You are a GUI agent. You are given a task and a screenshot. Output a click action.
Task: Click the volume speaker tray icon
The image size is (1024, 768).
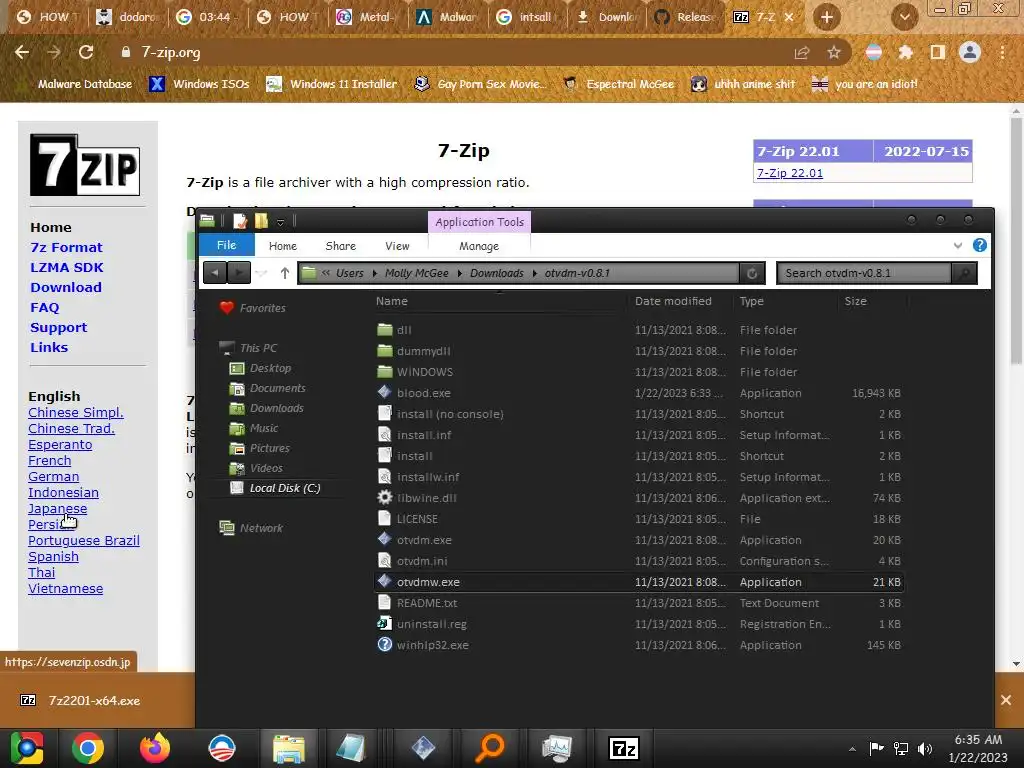coord(925,748)
